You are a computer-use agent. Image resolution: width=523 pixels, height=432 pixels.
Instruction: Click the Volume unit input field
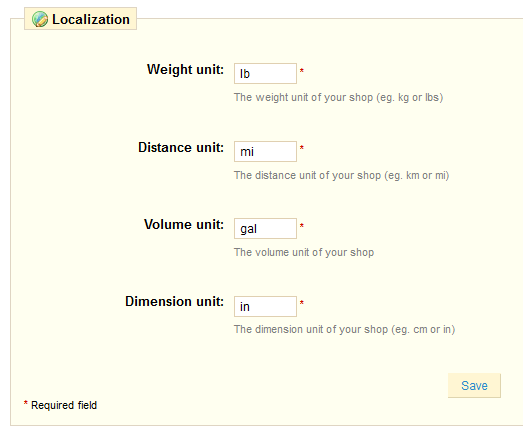(x=265, y=229)
